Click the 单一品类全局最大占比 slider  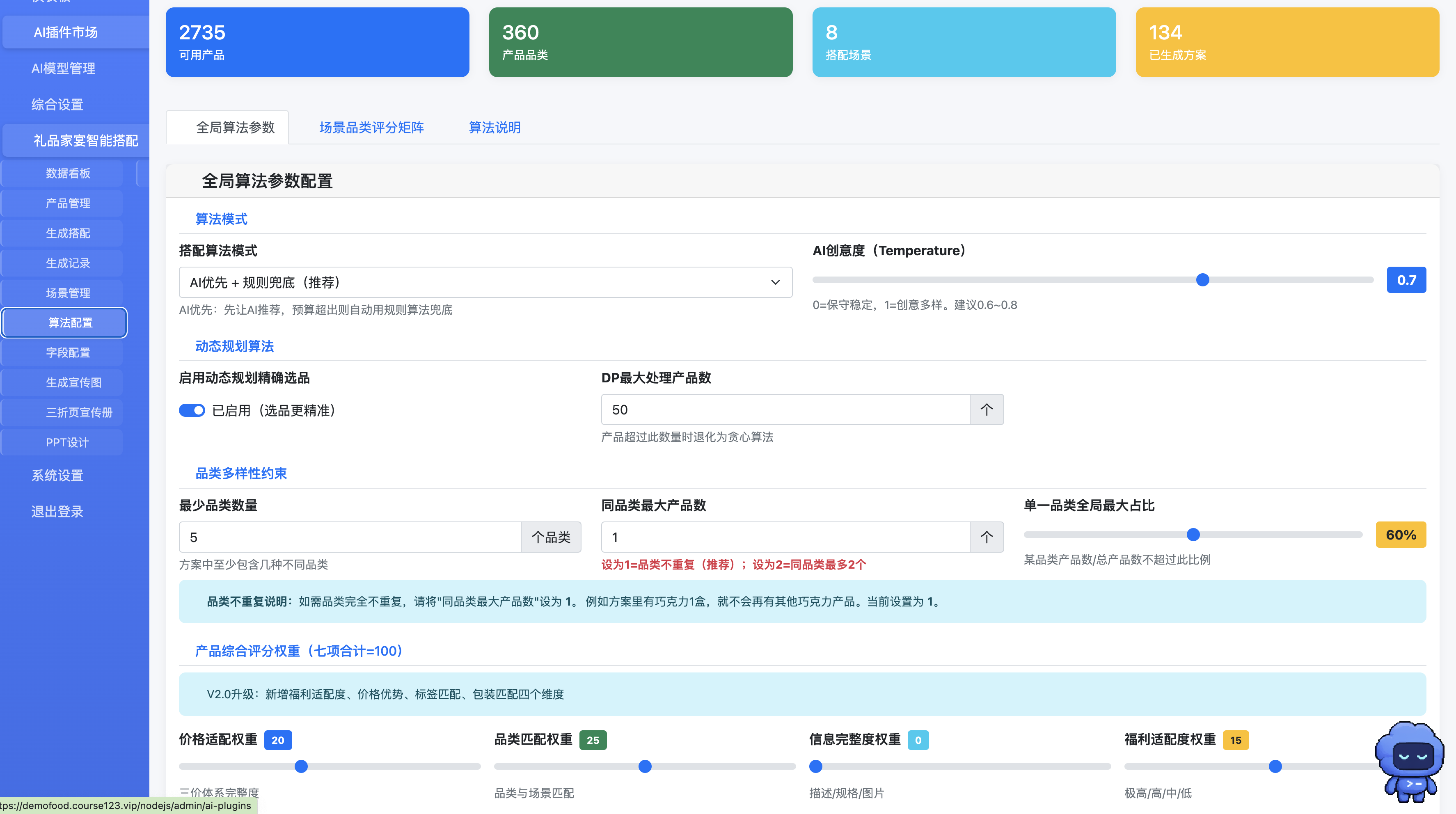pos(1193,535)
